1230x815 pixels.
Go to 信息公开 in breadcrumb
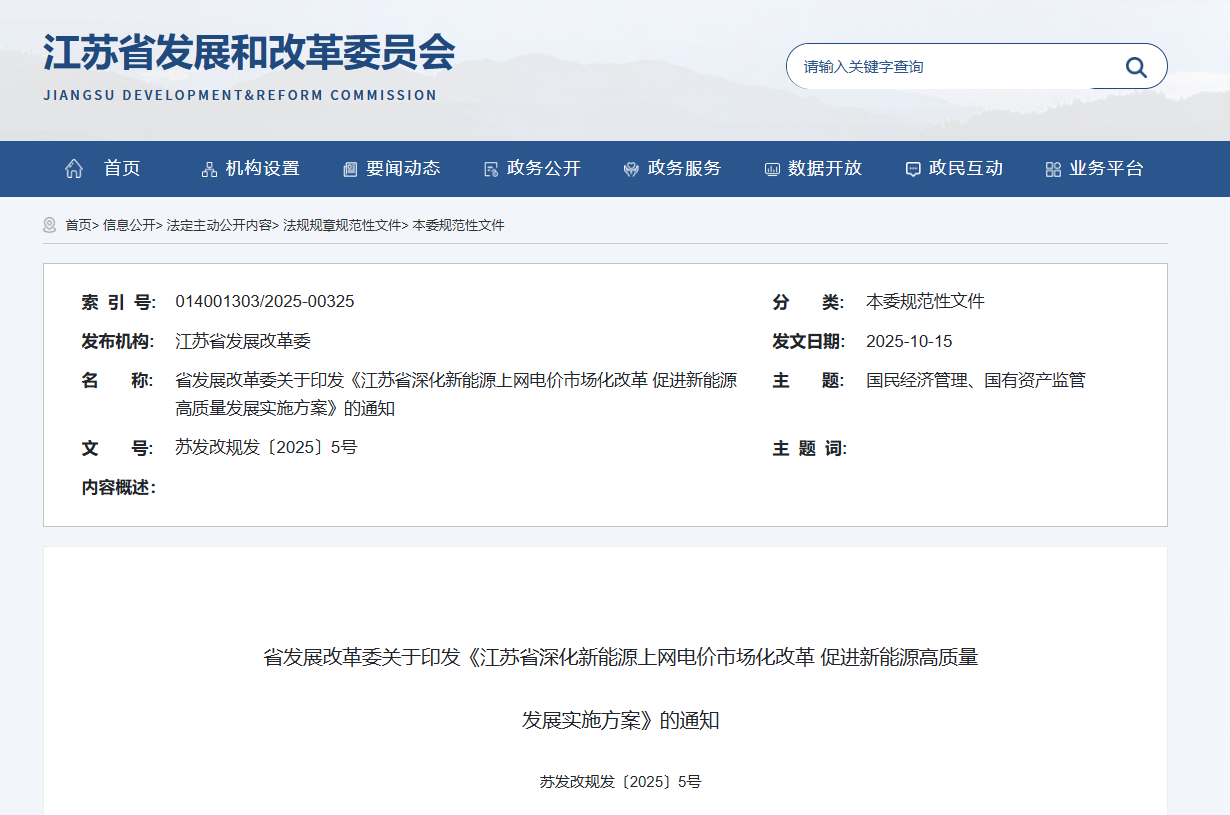point(129,226)
